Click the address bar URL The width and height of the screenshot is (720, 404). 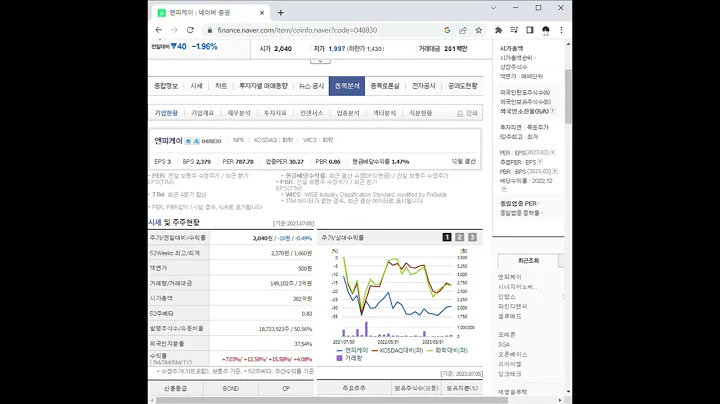(297, 30)
